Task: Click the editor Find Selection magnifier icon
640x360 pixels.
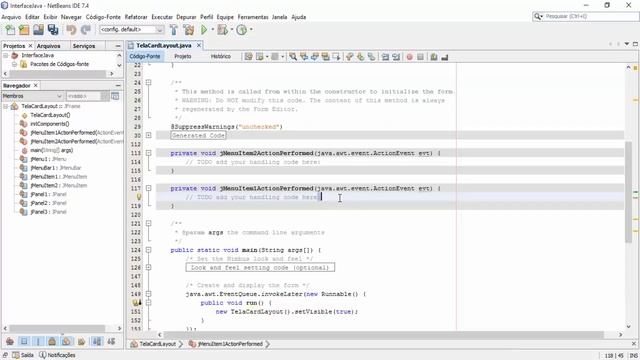Action: (x=293, y=57)
